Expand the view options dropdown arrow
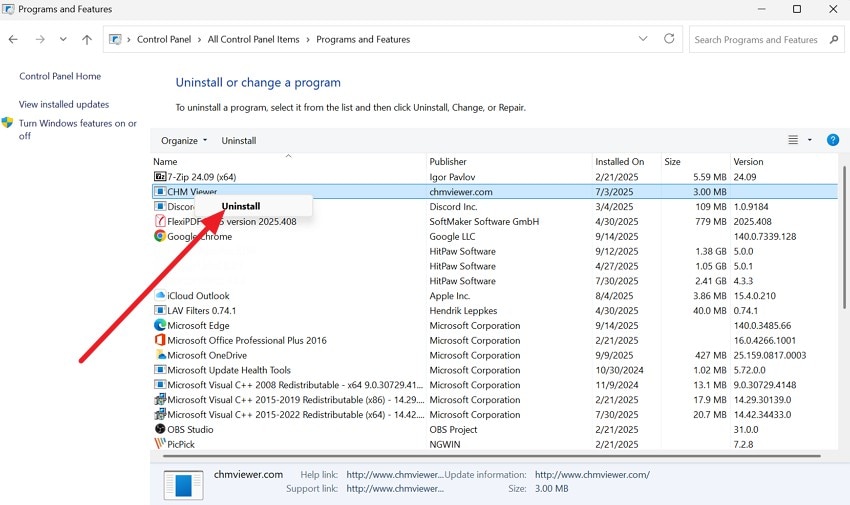 point(810,140)
